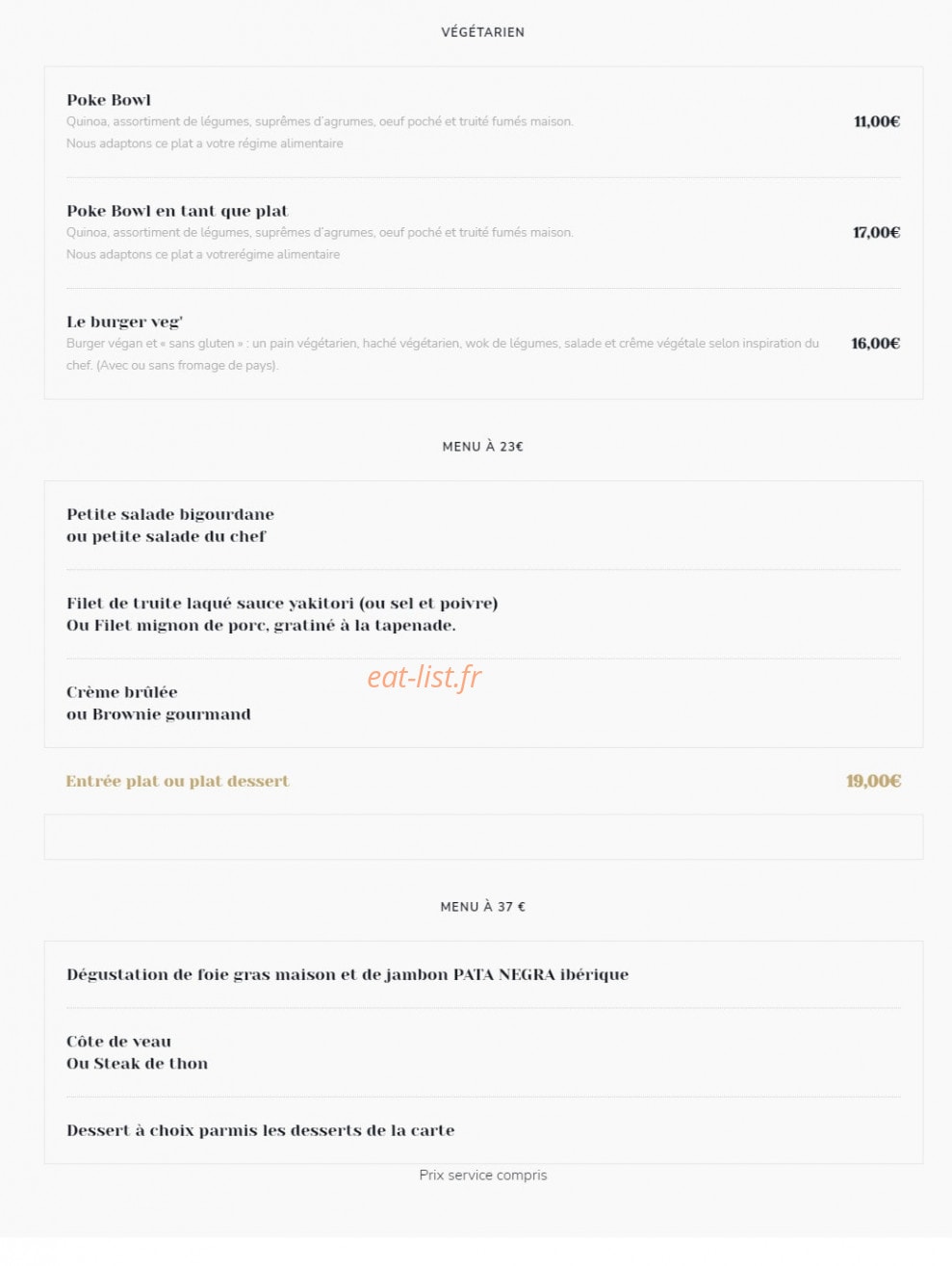Click Dessert à choix parmis les desserts

(261, 1130)
